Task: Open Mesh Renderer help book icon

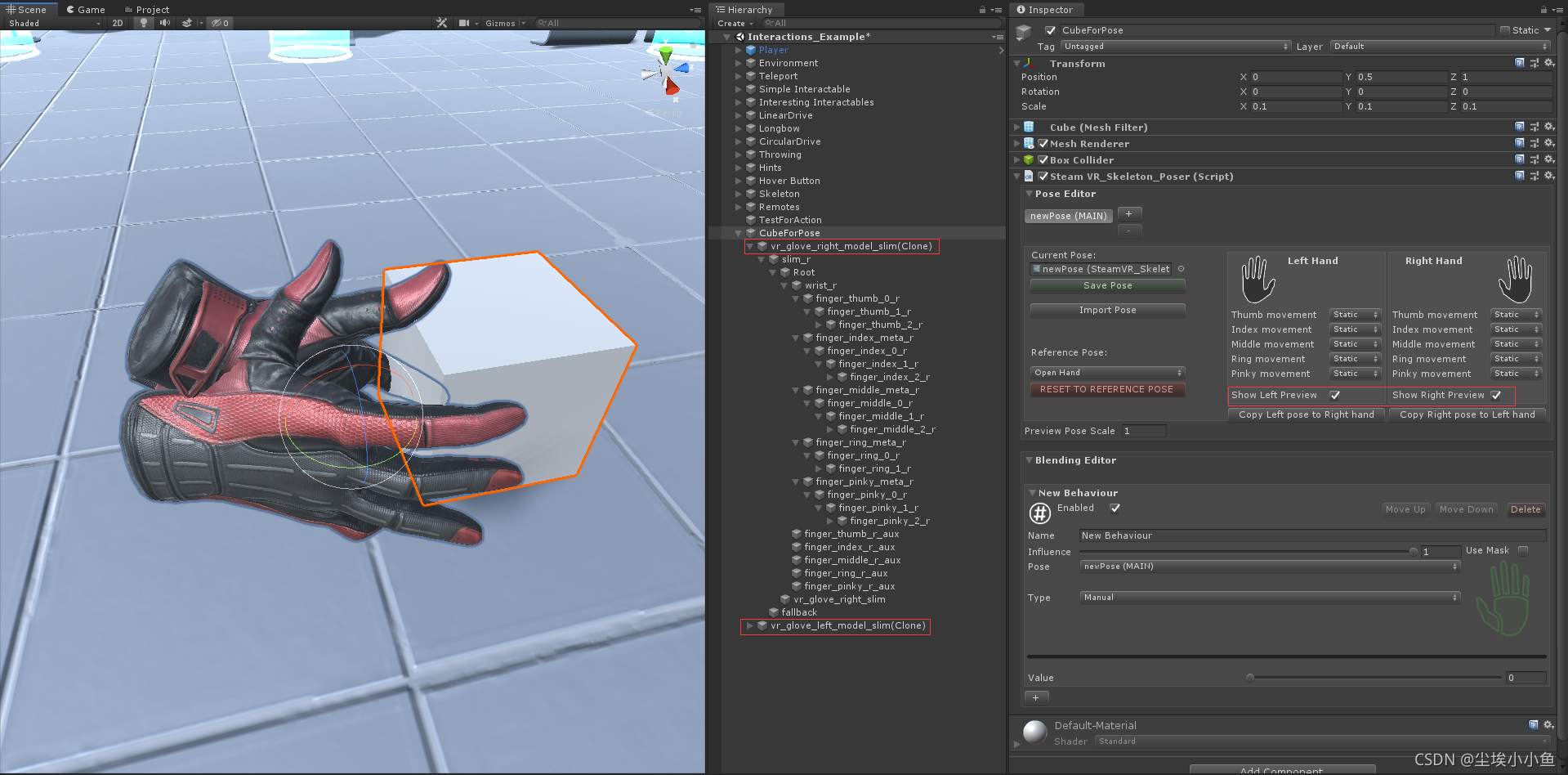Action: tap(1519, 143)
